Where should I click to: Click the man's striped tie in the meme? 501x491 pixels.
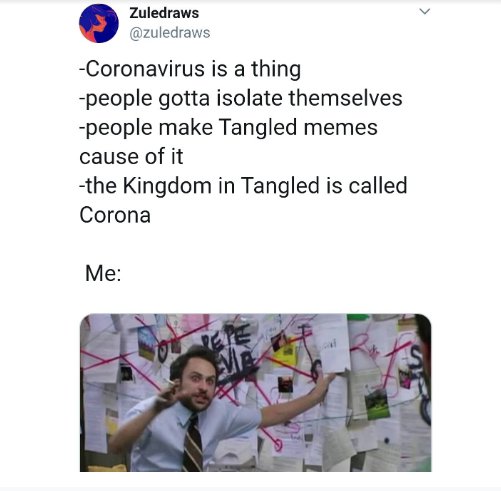193,443
